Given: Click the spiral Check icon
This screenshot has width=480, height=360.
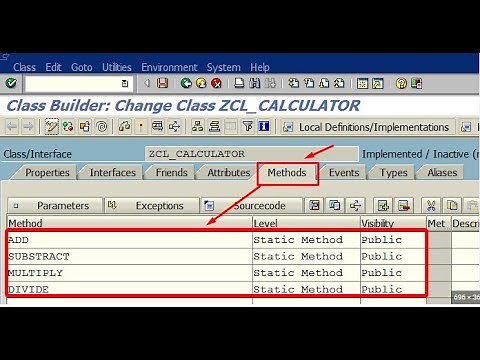Looking at the screenshot, I should (102, 127).
